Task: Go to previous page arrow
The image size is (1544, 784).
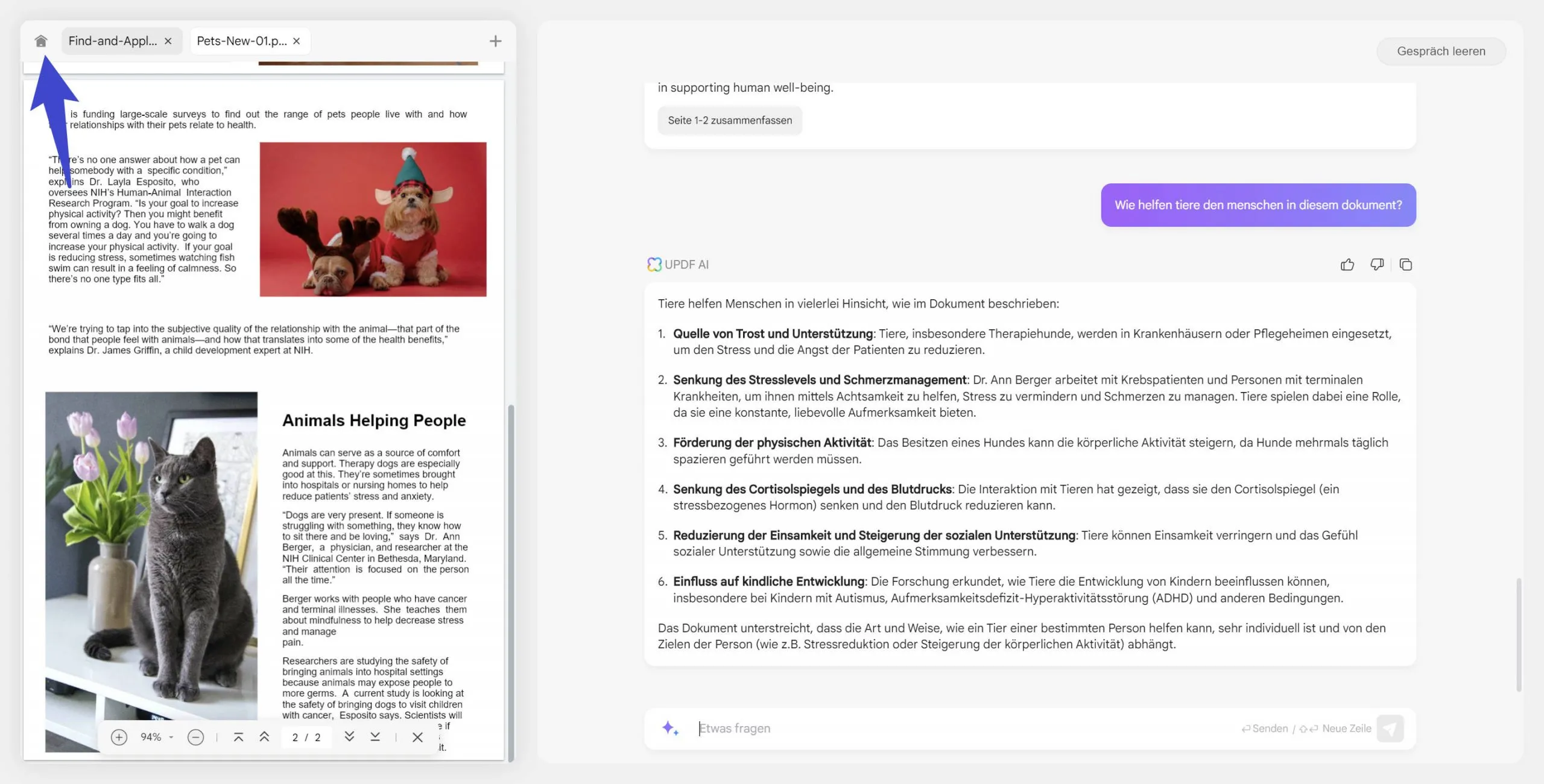Action: pyautogui.click(x=264, y=737)
